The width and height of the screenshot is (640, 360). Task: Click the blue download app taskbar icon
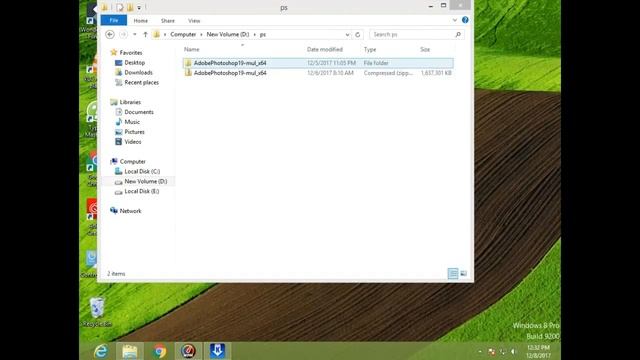click(x=217, y=351)
